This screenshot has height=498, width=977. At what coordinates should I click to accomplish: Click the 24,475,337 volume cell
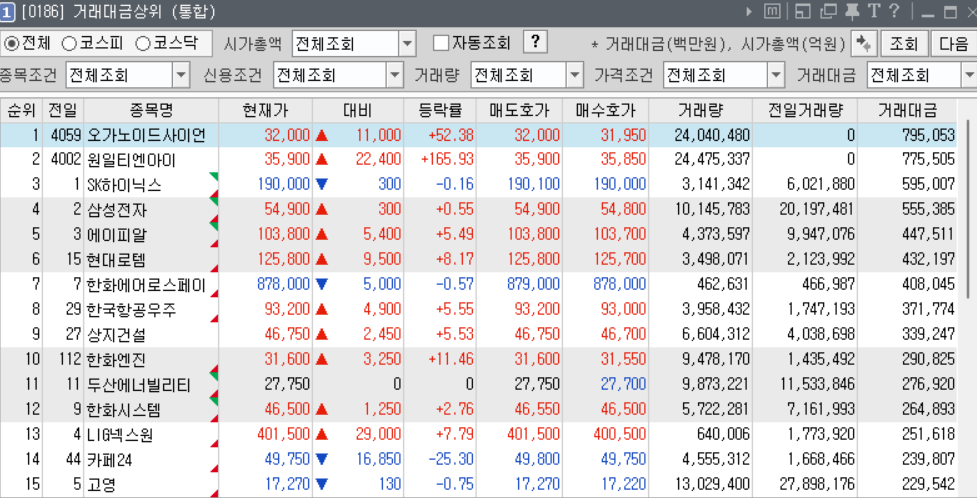[x=712, y=160]
